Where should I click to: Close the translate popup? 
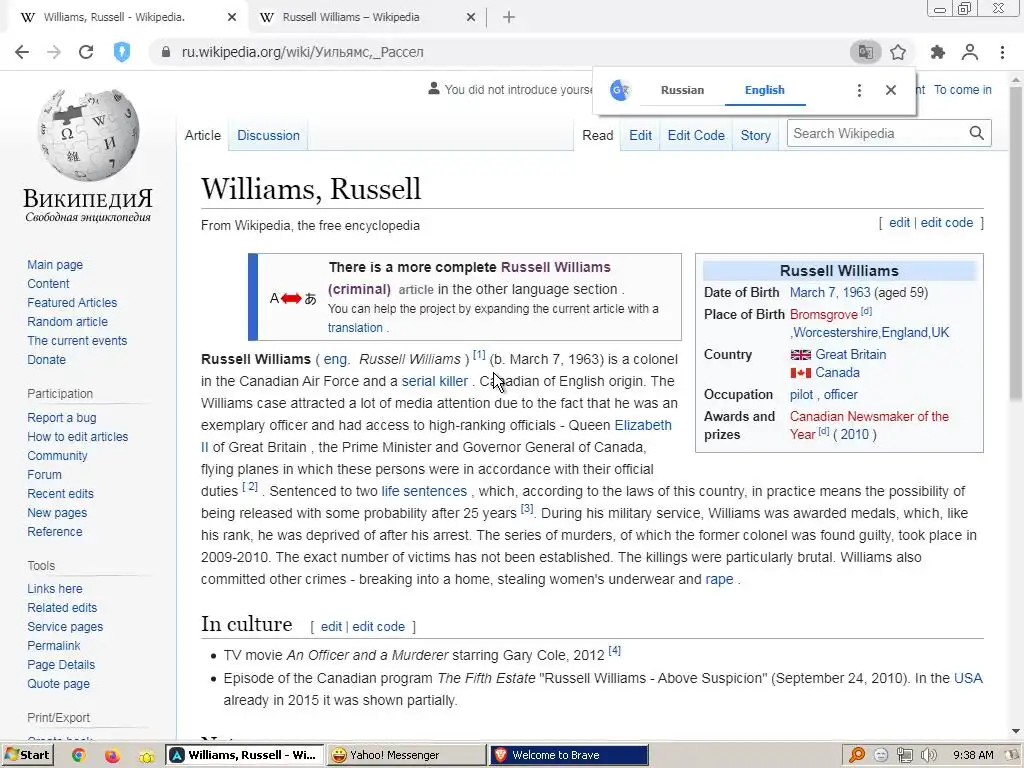pyautogui.click(x=891, y=90)
